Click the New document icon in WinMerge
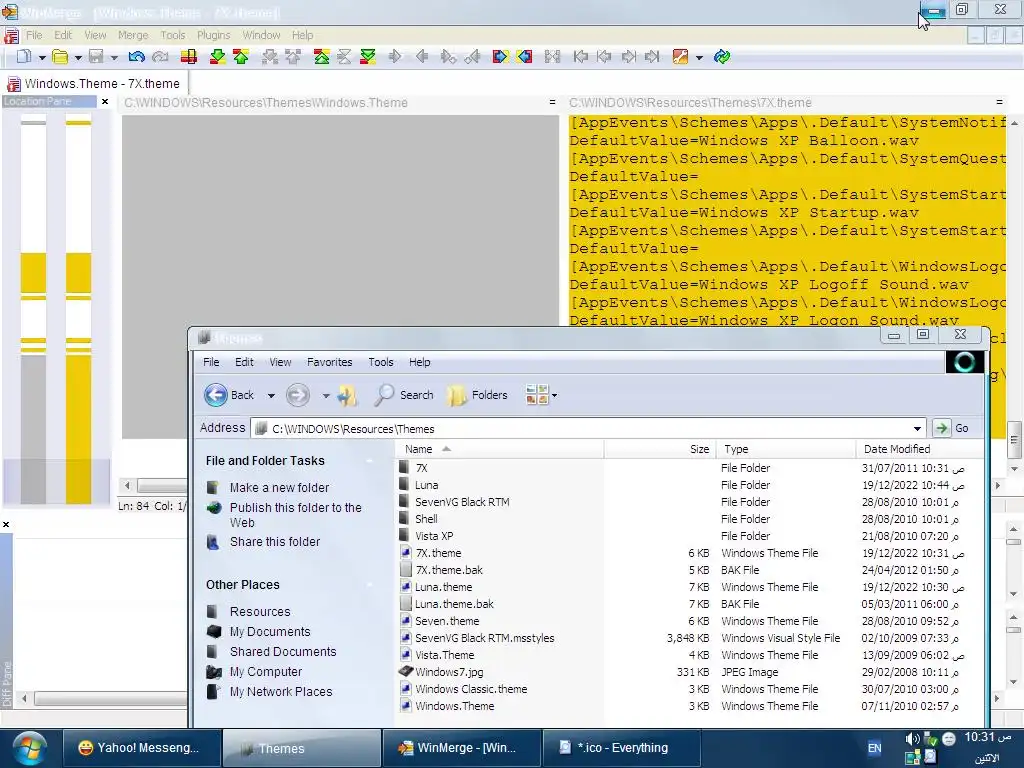The image size is (1024, 768). click(x=24, y=57)
